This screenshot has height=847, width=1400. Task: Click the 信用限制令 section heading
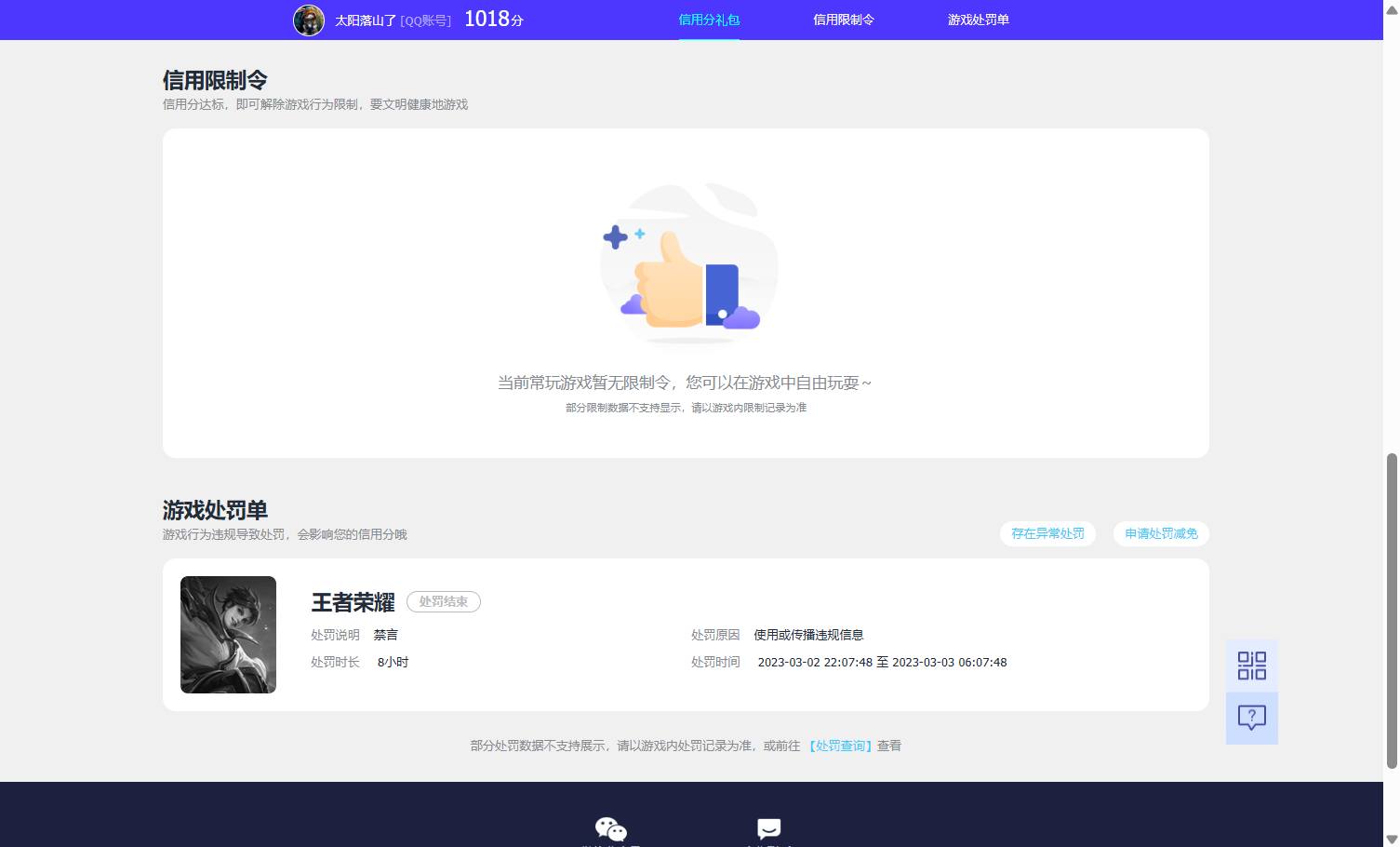215,80
